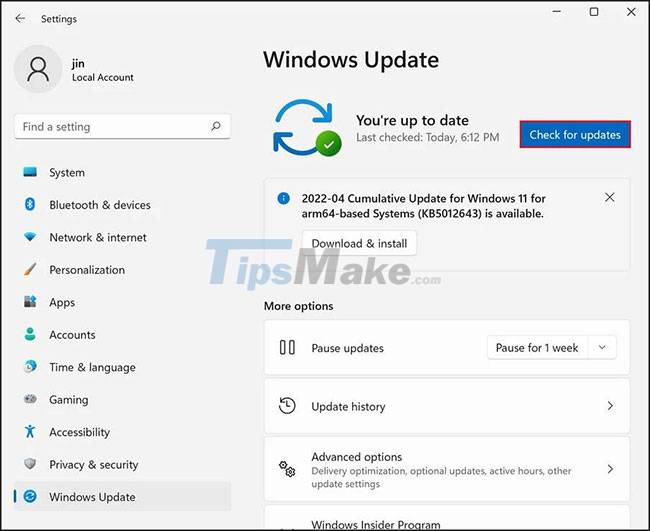Click the Local Account label
Image resolution: width=650 pixels, height=531 pixels.
[x=102, y=78]
